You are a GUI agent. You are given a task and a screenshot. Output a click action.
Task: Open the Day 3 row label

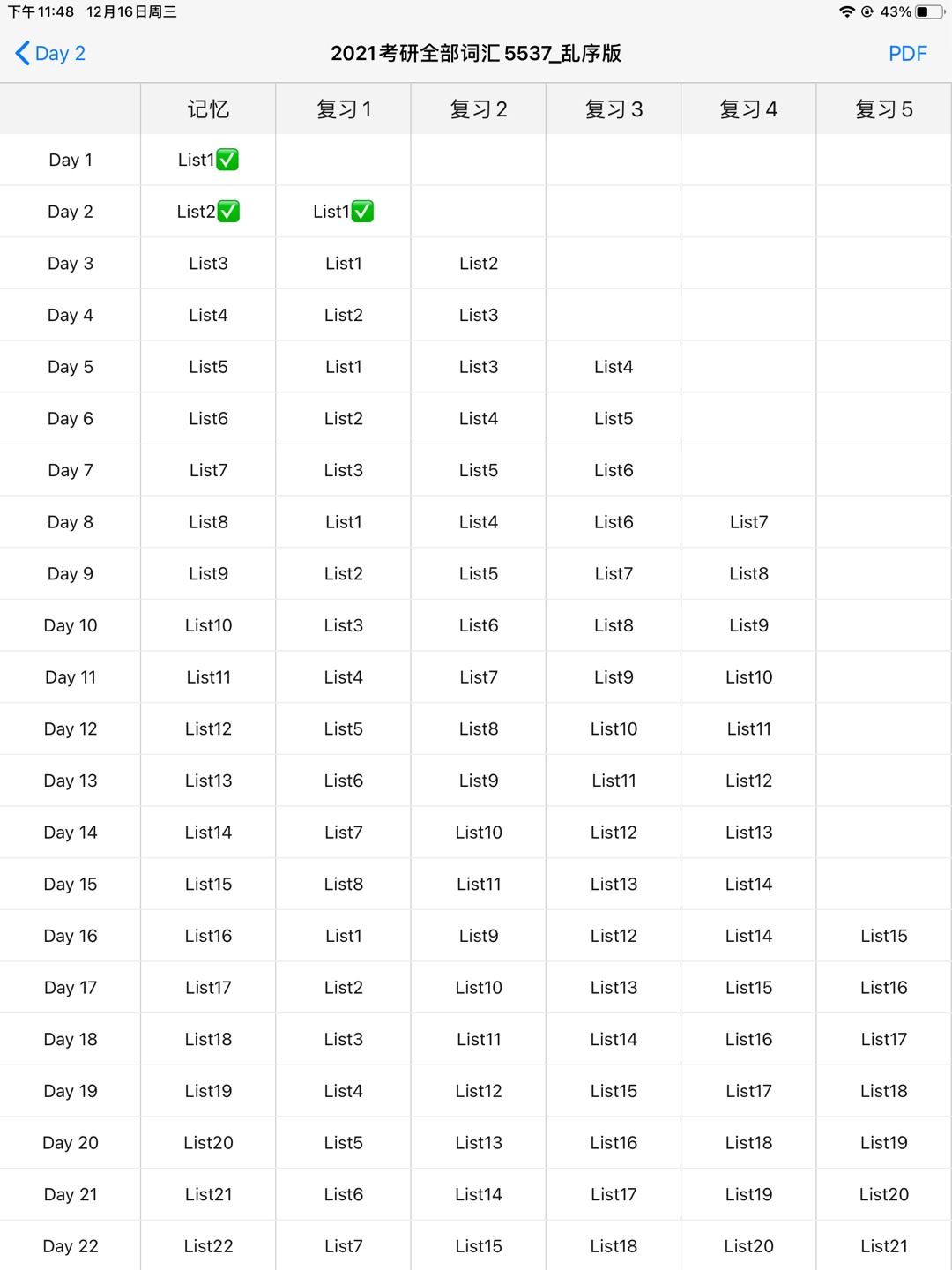[x=71, y=264]
